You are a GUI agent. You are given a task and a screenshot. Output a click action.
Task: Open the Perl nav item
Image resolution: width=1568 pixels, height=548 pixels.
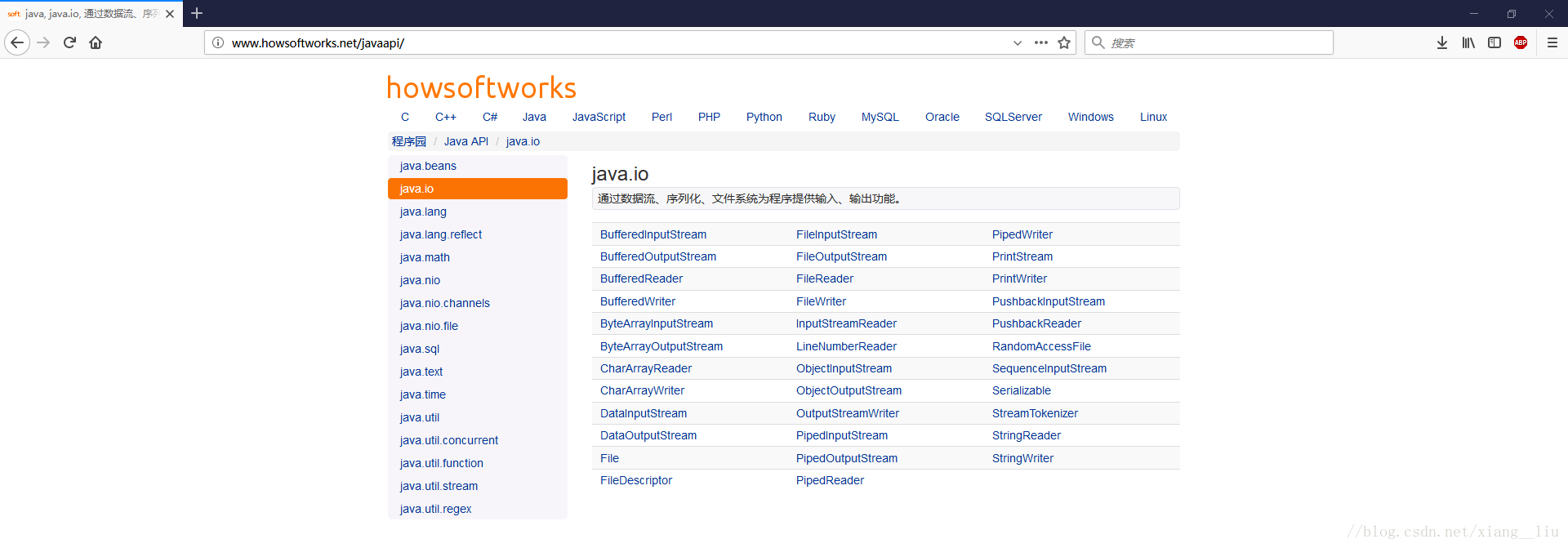click(x=661, y=117)
